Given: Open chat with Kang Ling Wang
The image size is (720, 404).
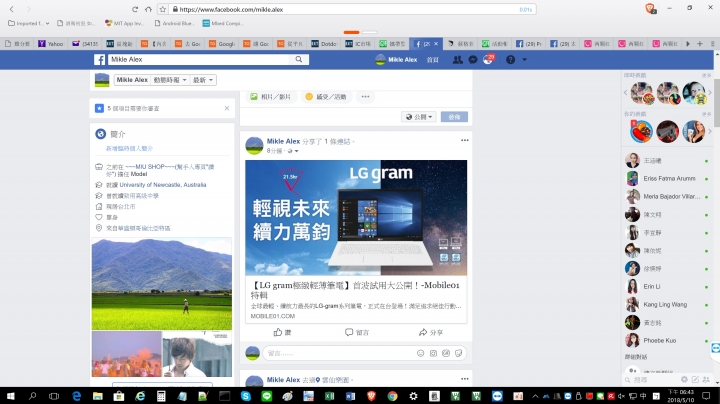Looking at the screenshot, I should click(667, 304).
